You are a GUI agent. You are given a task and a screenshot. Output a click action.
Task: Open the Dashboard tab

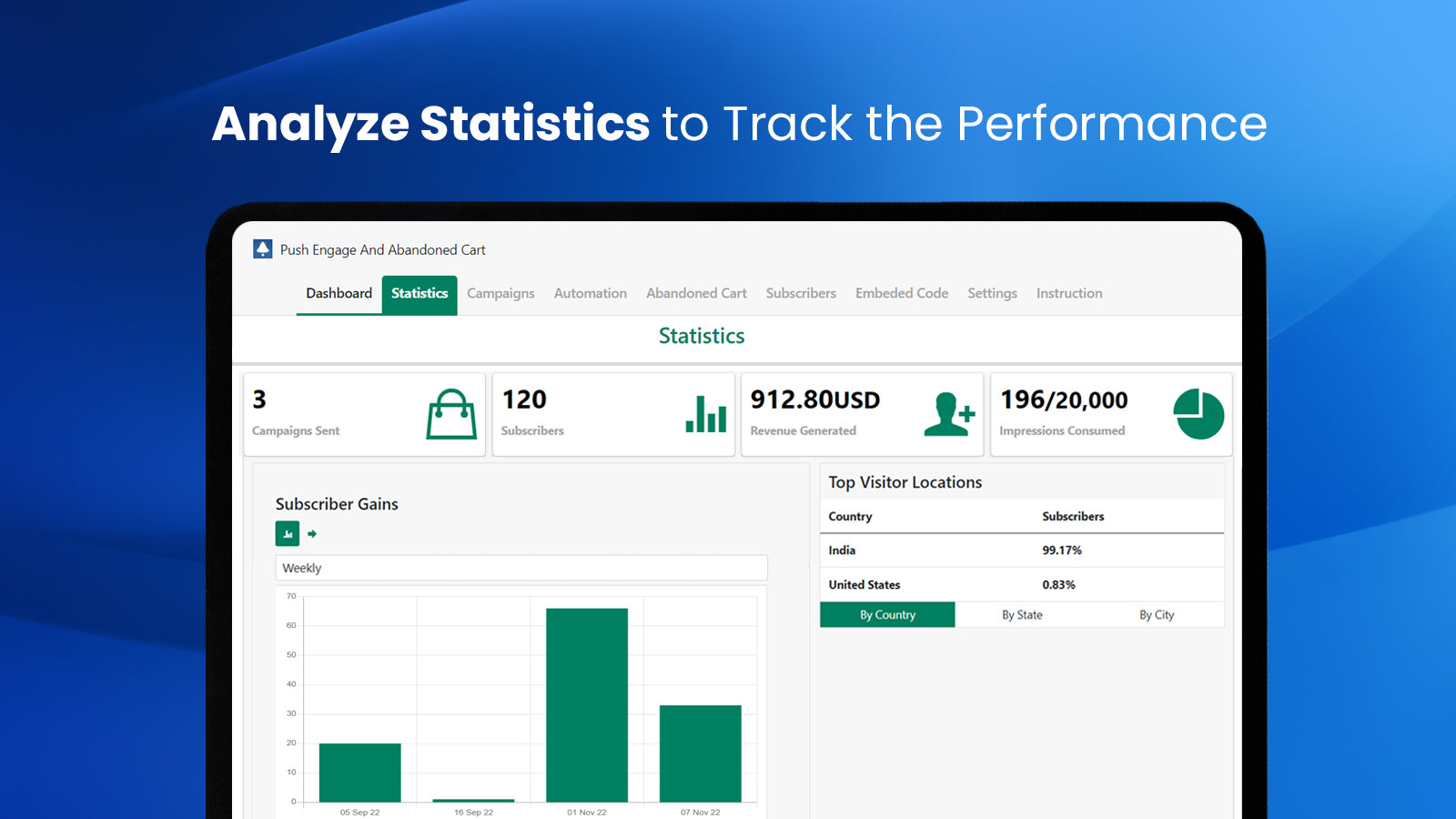pyautogui.click(x=339, y=293)
